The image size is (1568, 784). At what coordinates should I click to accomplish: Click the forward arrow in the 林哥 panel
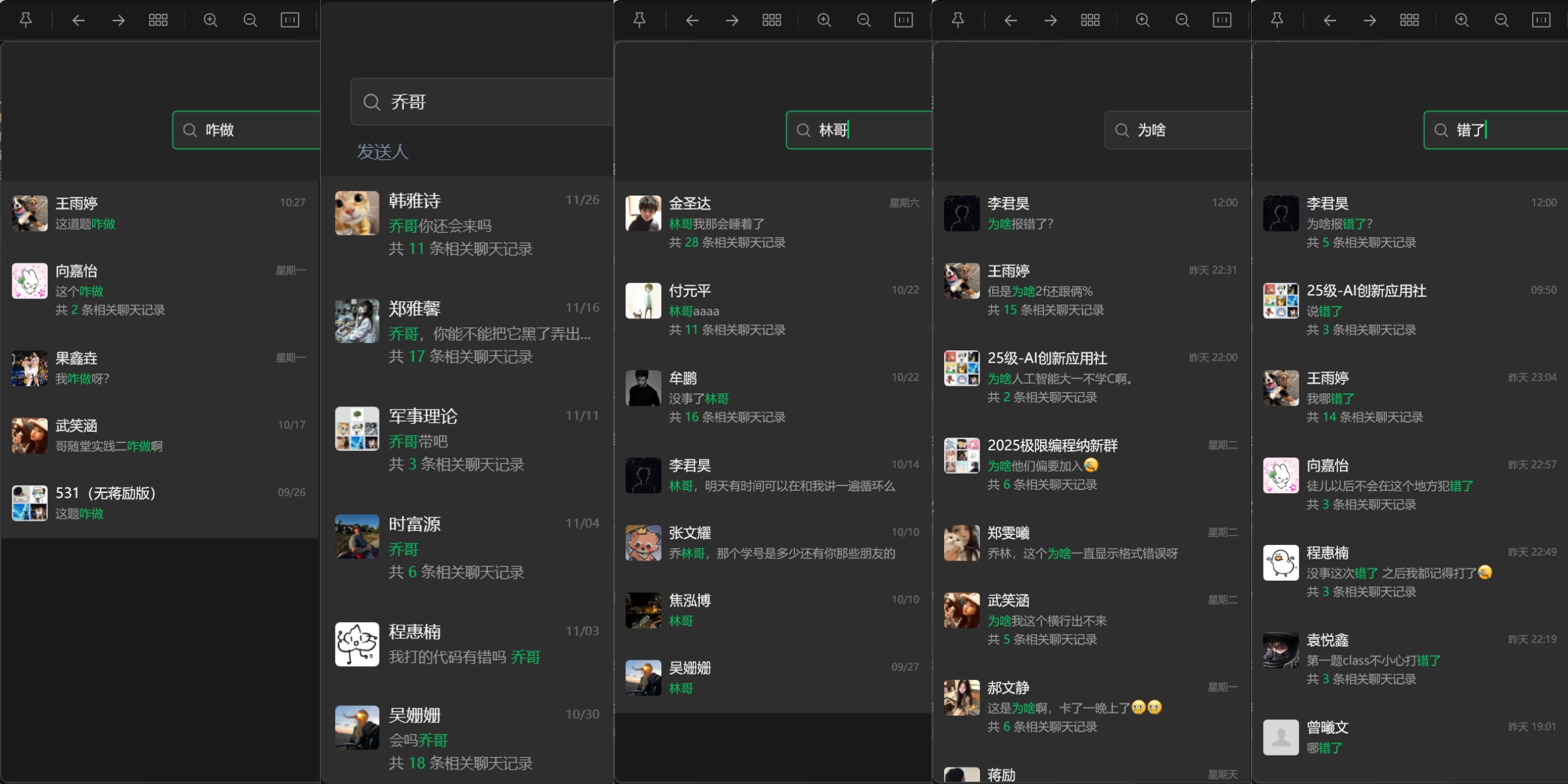point(731,20)
